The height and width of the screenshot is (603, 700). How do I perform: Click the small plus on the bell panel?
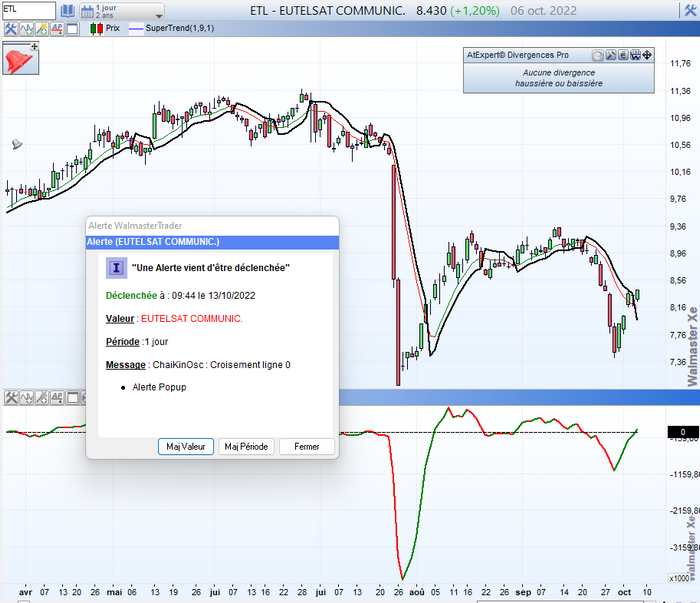[x=34, y=46]
